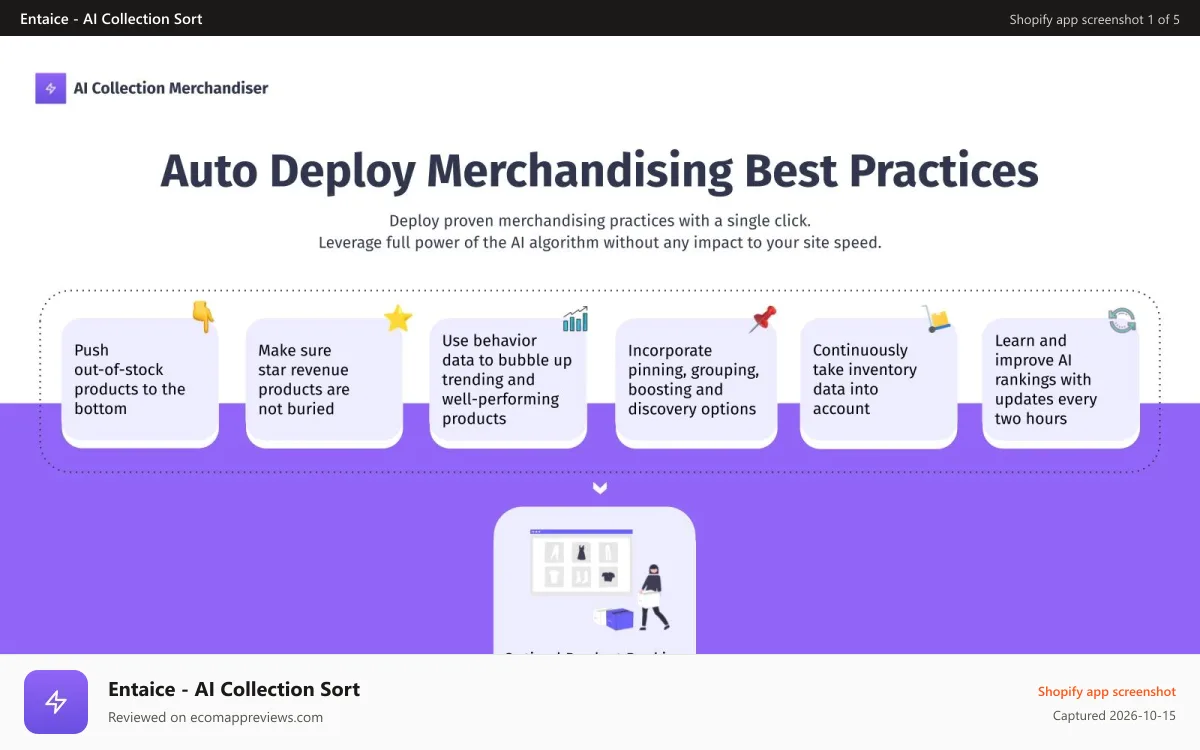
Task: Click the pointing-down hand emoji icon
Action: click(x=203, y=317)
